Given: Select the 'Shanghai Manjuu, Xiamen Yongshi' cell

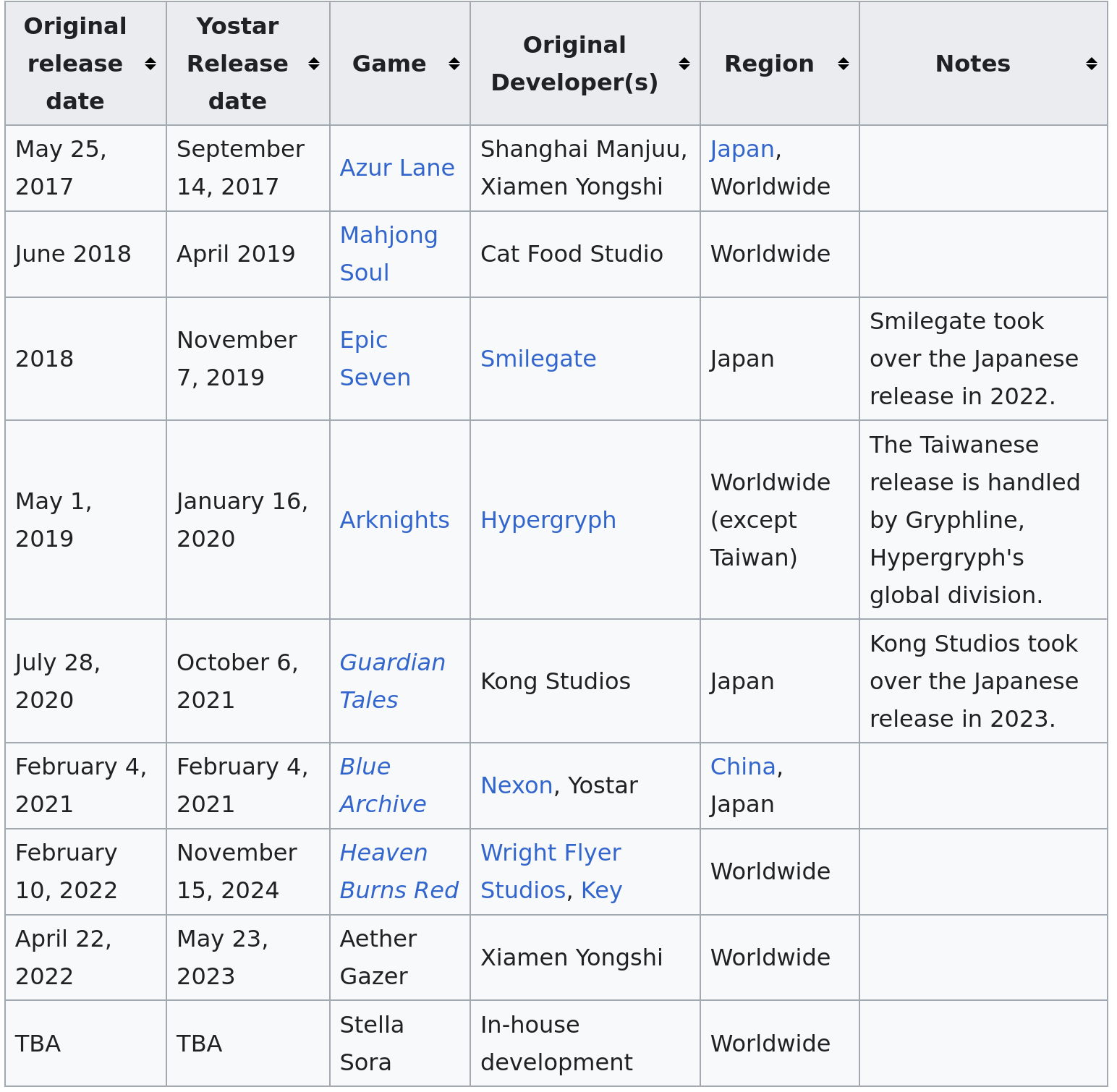Looking at the screenshot, I should click(x=585, y=168).
